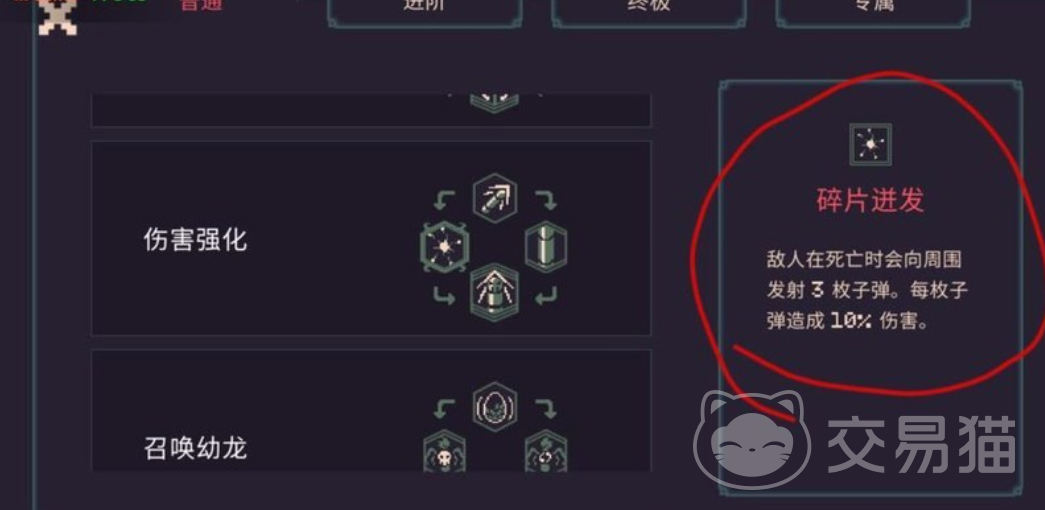Select the highlighted burst-shard hexagon skill

click(445, 247)
